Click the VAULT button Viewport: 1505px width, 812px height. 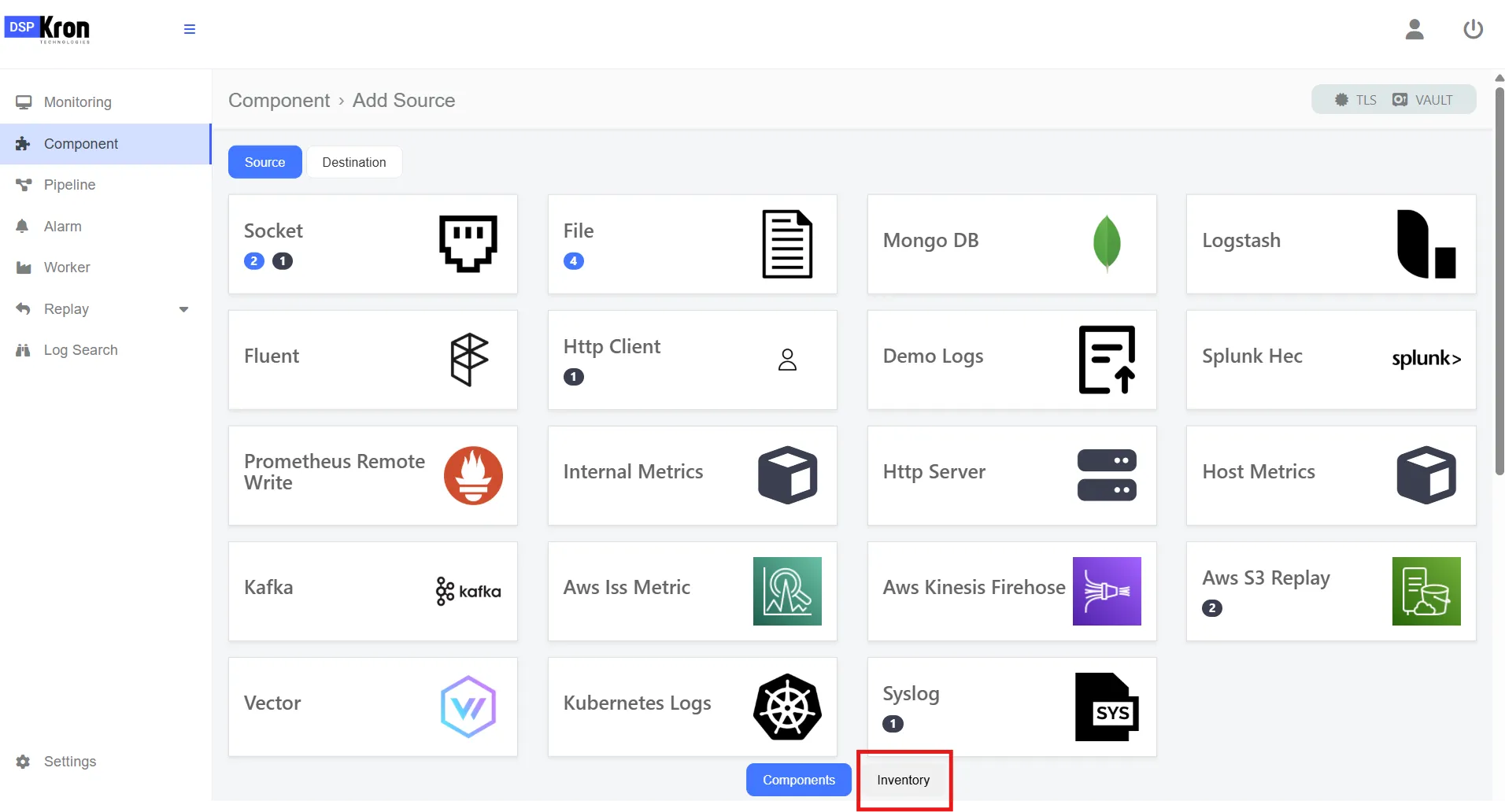(x=1422, y=100)
